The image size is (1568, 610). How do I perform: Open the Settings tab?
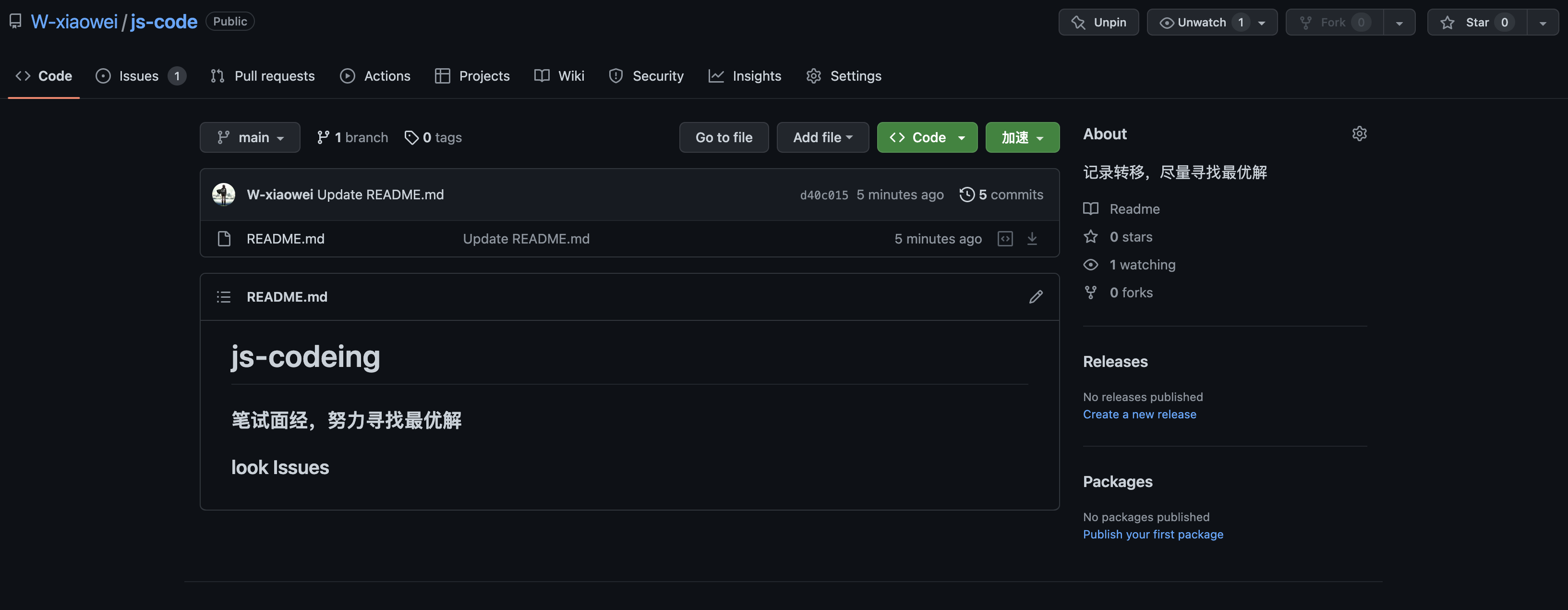pyautogui.click(x=844, y=76)
